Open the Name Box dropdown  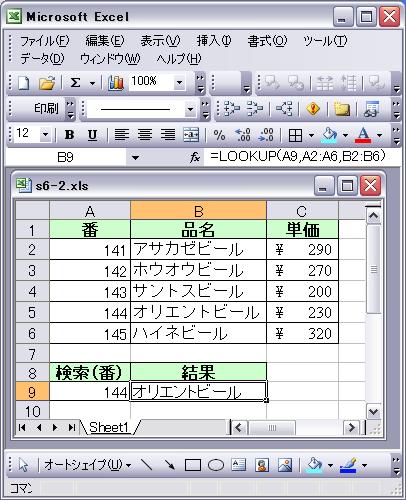[135, 157]
